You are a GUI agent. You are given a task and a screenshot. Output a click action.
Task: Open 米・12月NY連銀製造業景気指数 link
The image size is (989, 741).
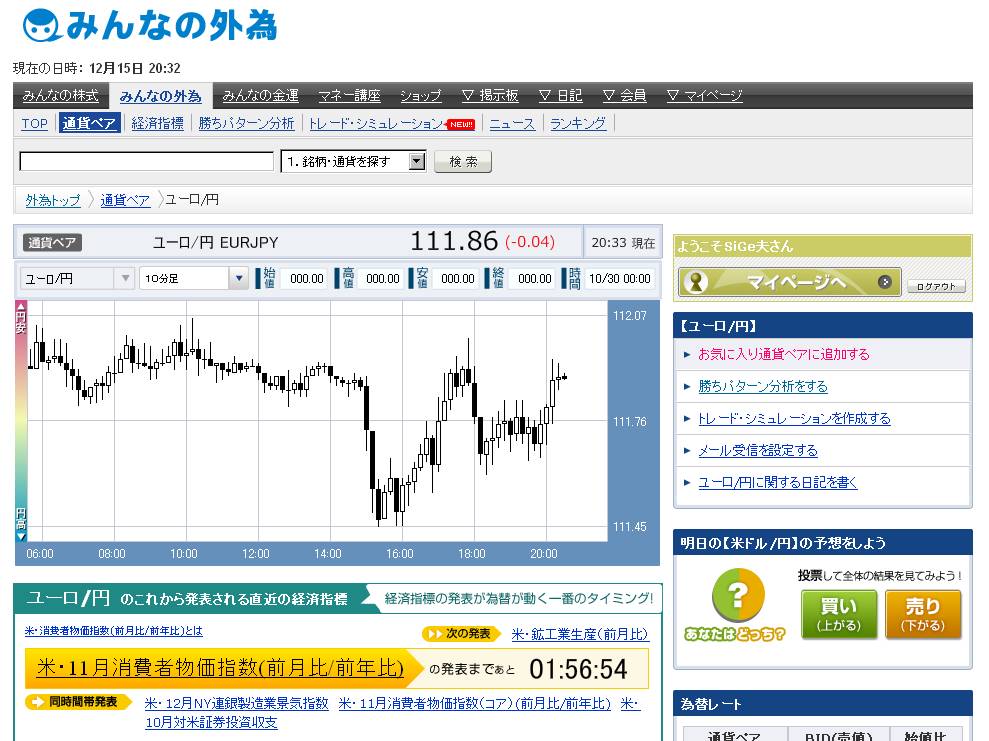click(237, 703)
